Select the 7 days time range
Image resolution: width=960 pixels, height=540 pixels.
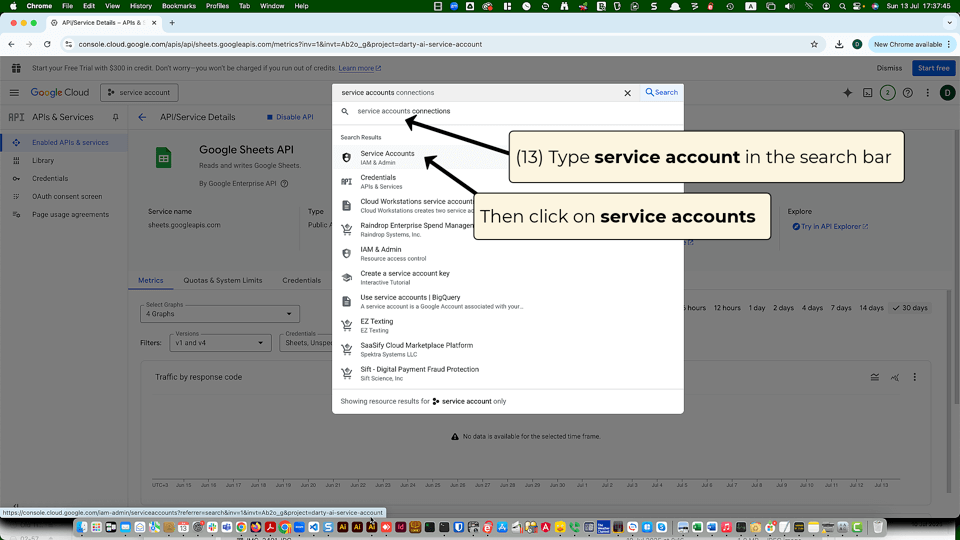pos(841,308)
